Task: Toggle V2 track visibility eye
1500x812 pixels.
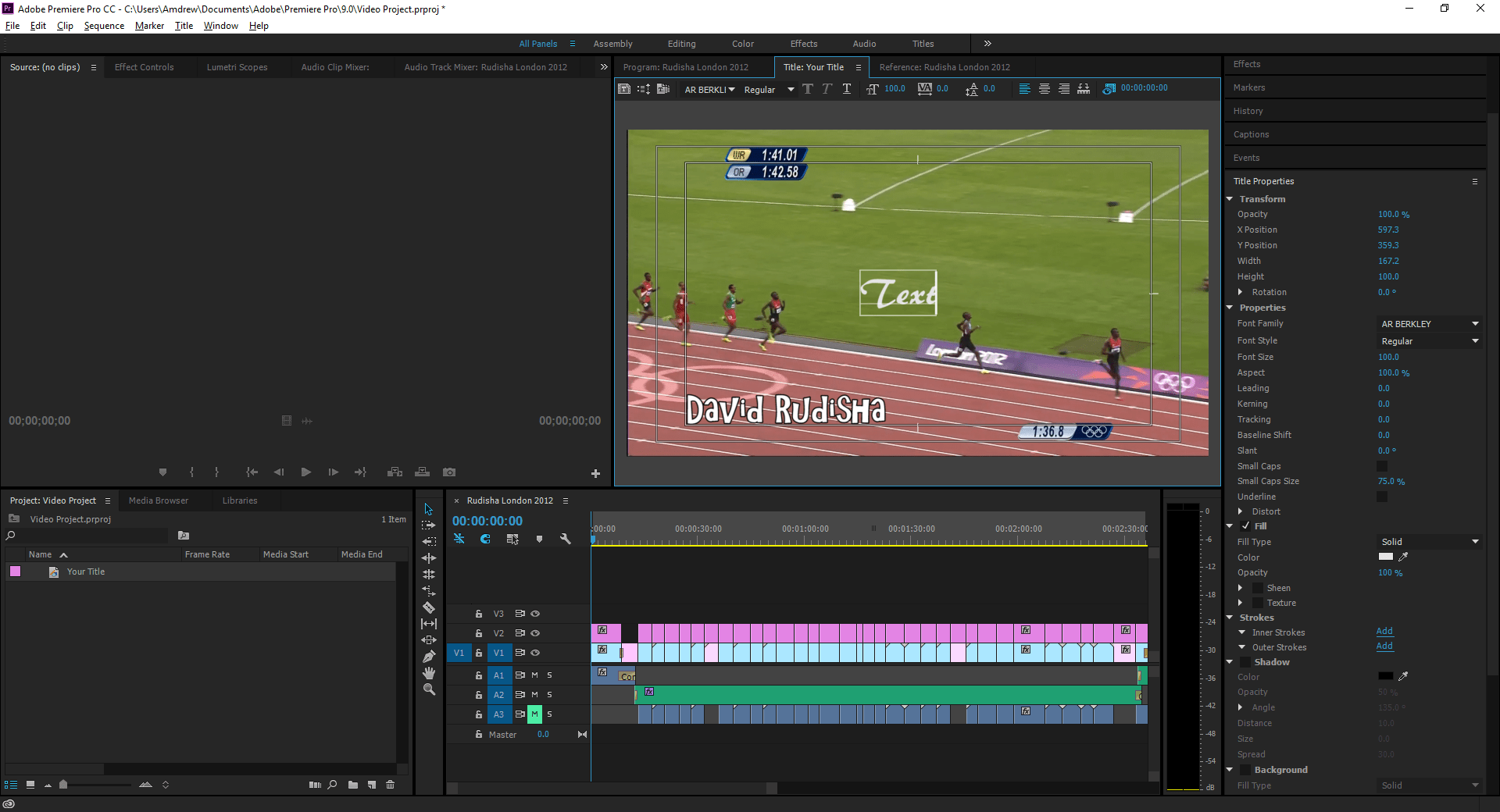Action: (535, 633)
